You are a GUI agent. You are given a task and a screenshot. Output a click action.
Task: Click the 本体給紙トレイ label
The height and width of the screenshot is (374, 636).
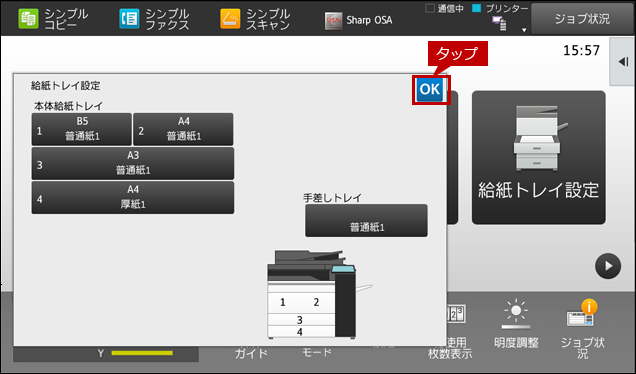pyautogui.click(x=69, y=106)
